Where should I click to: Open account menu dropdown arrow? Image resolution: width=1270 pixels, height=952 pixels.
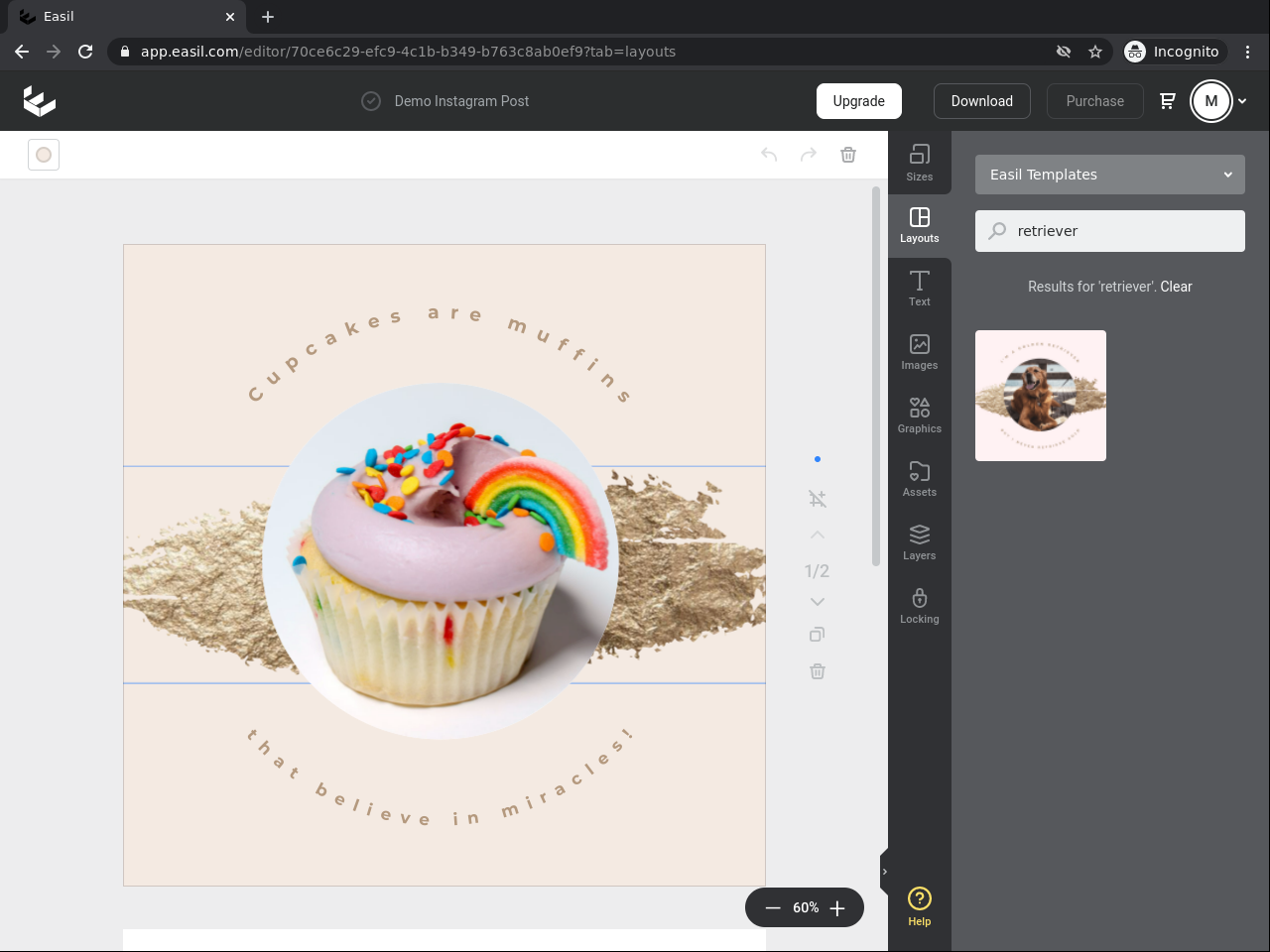pos(1242,101)
